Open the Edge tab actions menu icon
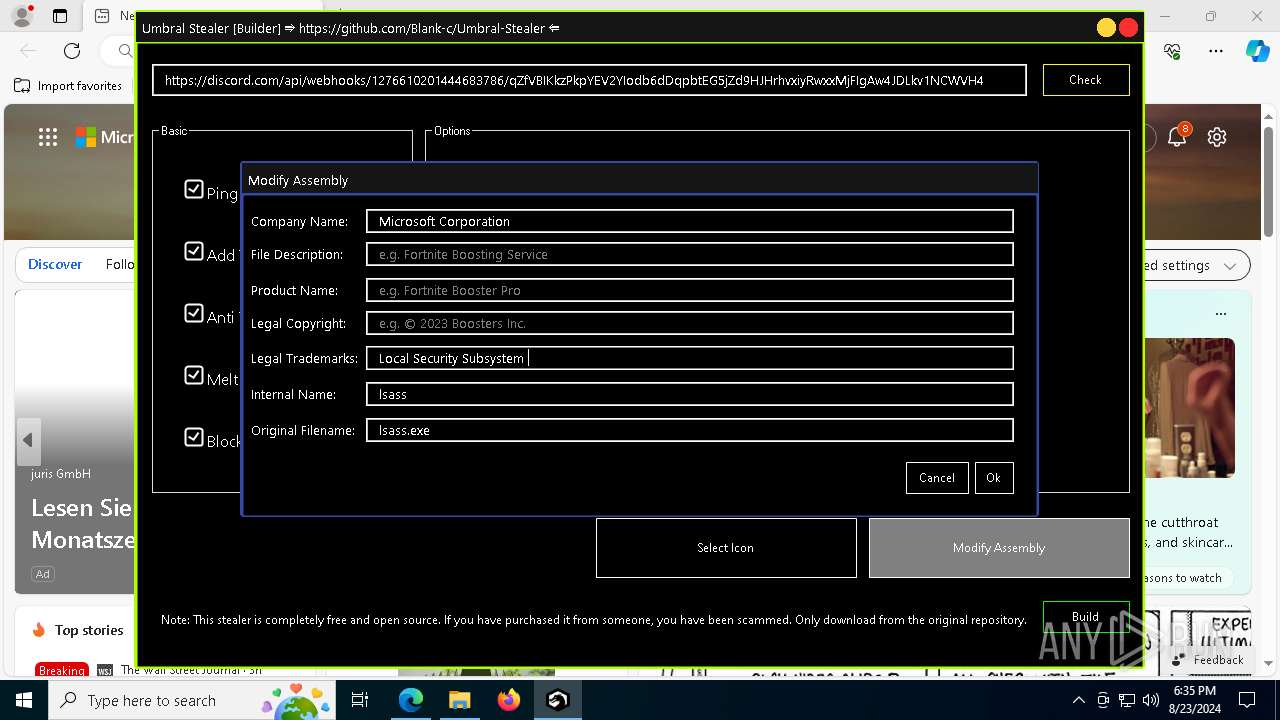The image size is (1280, 720). [x=60, y=16]
